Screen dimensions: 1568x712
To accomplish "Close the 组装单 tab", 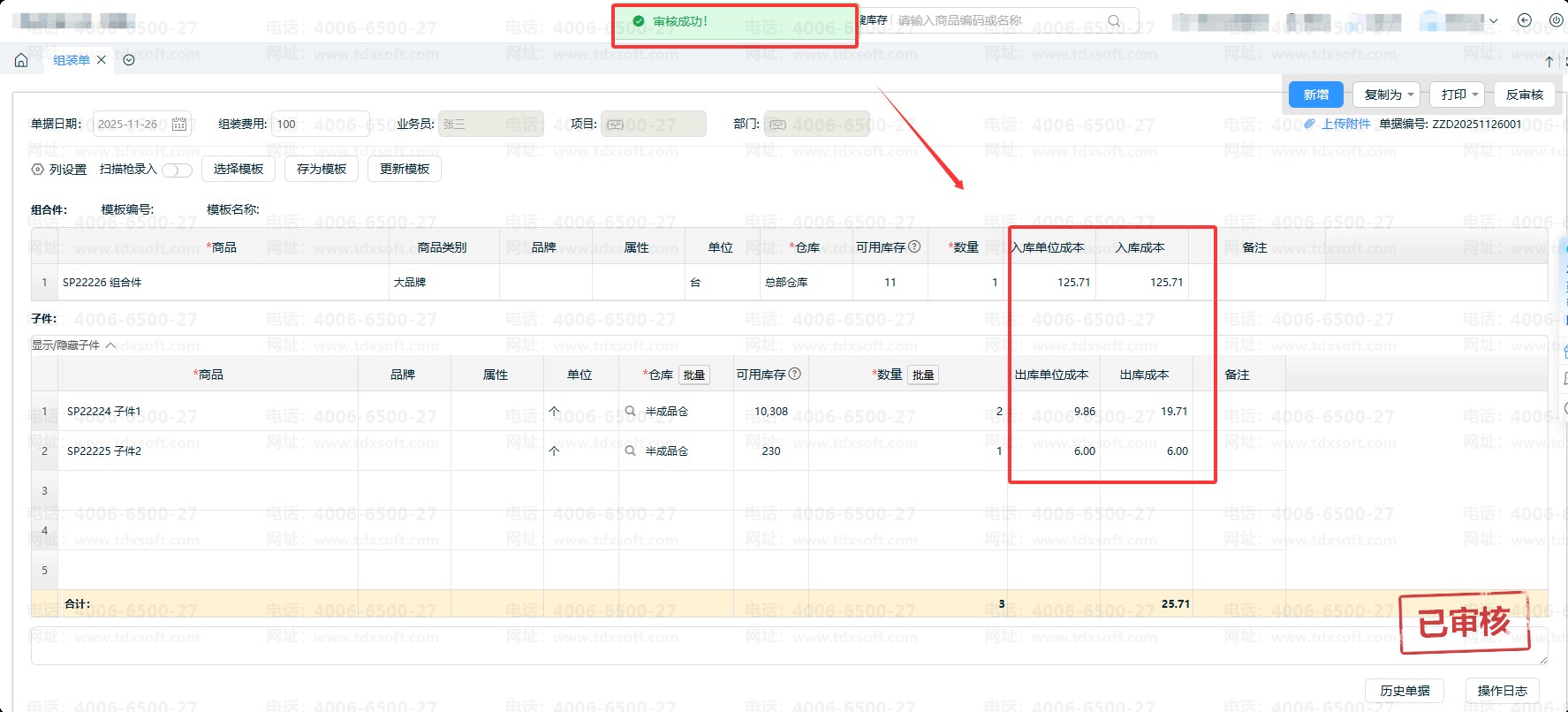I will point(102,60).
